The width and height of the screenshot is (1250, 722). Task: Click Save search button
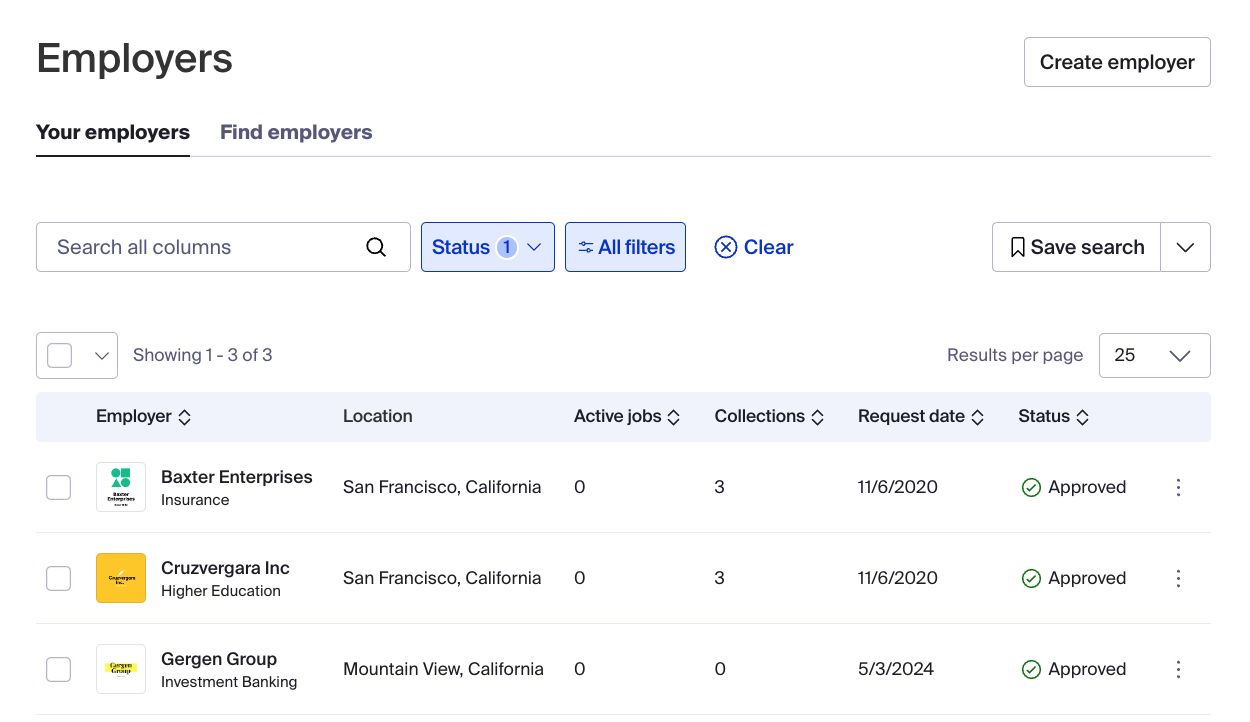[1077, 247]
